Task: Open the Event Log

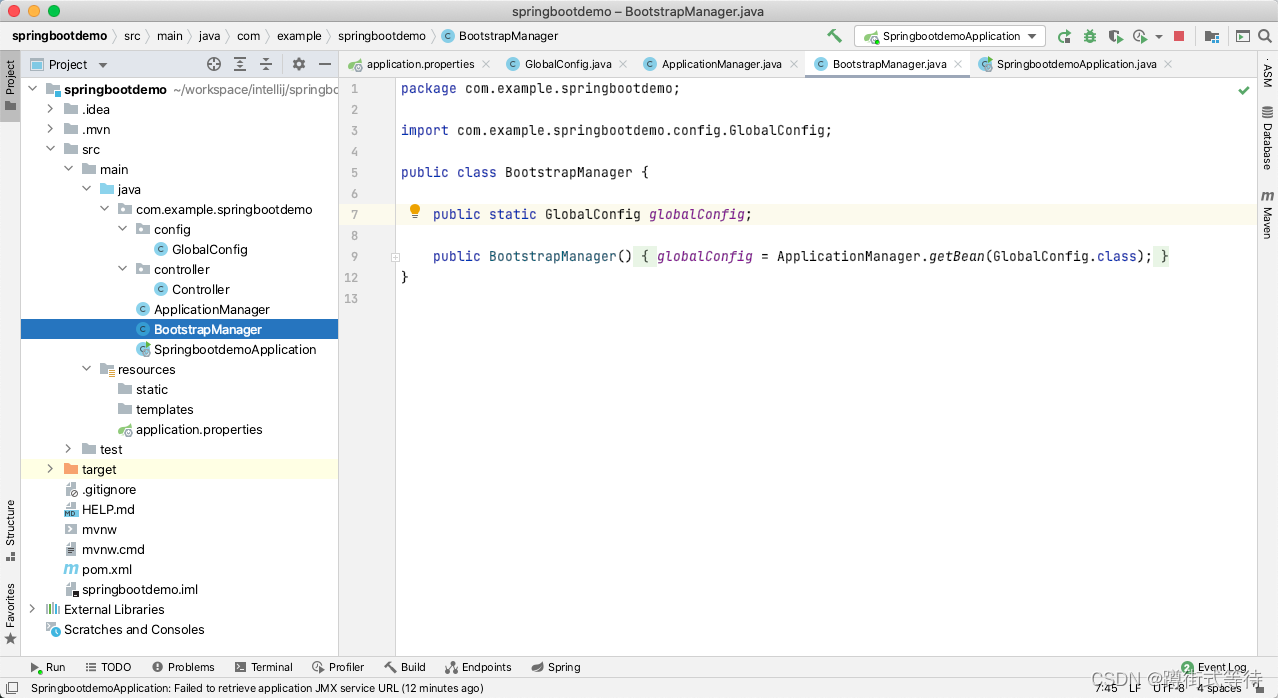Action: pyautogui.click(x=1213, y=667)
